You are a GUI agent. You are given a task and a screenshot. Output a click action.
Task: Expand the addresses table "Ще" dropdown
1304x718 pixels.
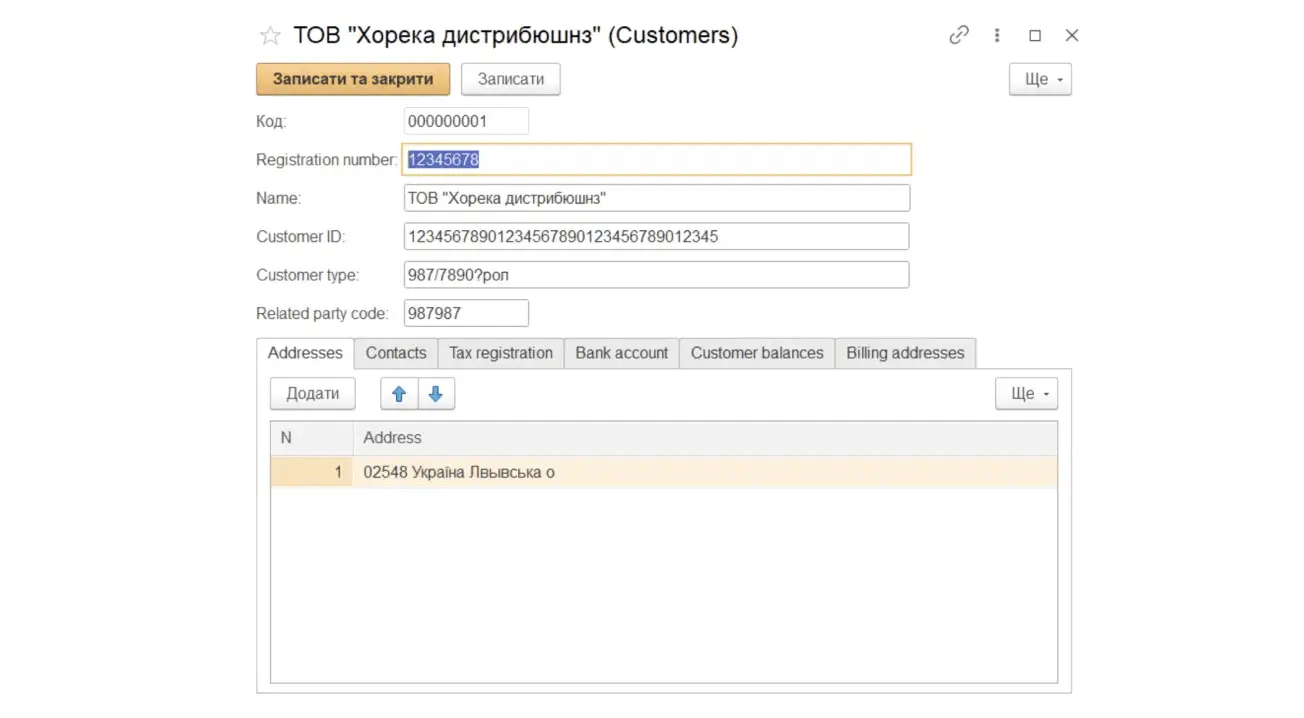(1026, 394)
